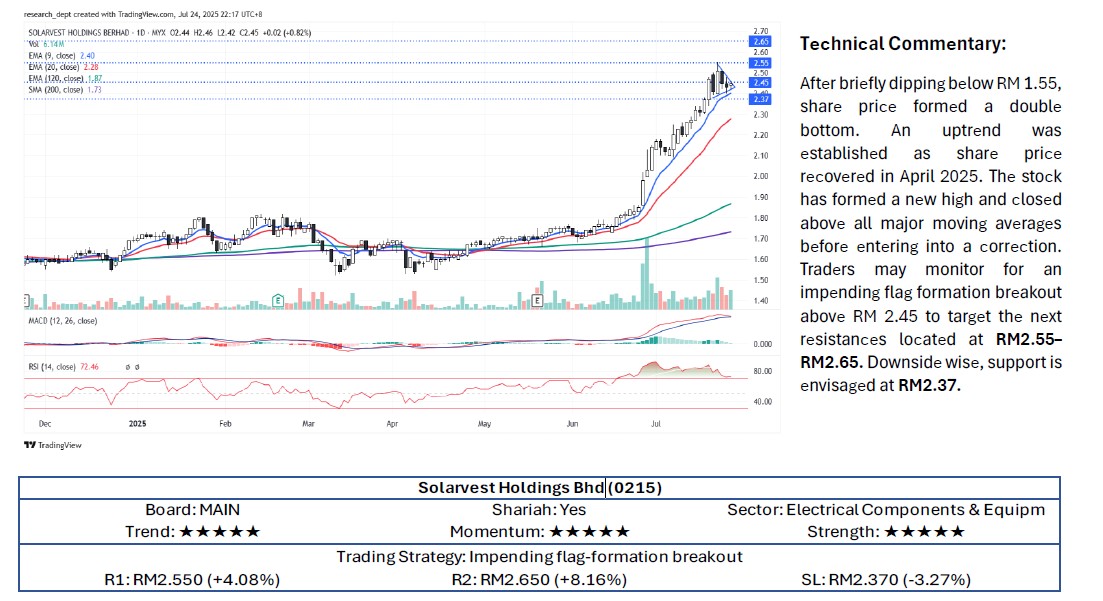Click the R1: RM2.550 (+4.08%) cell

click(192, 580)
